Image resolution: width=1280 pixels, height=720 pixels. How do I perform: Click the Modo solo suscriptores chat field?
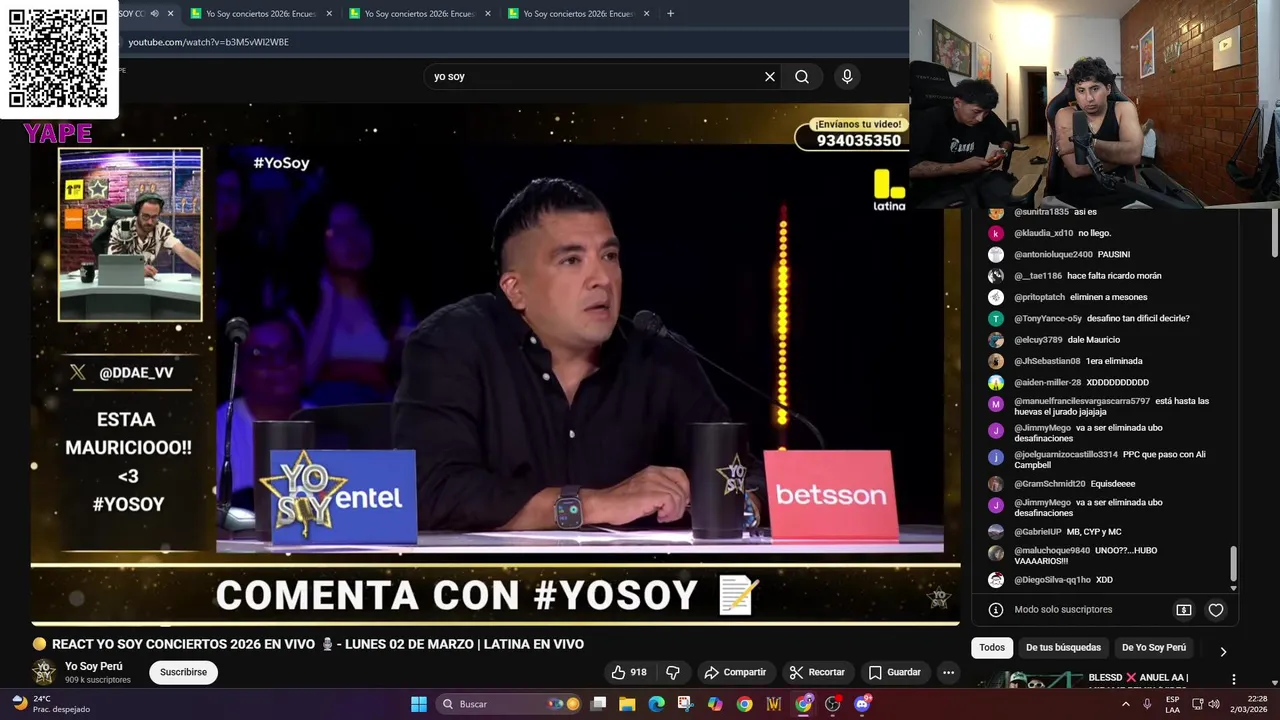pyautogui.click(x=1063, y=610)
